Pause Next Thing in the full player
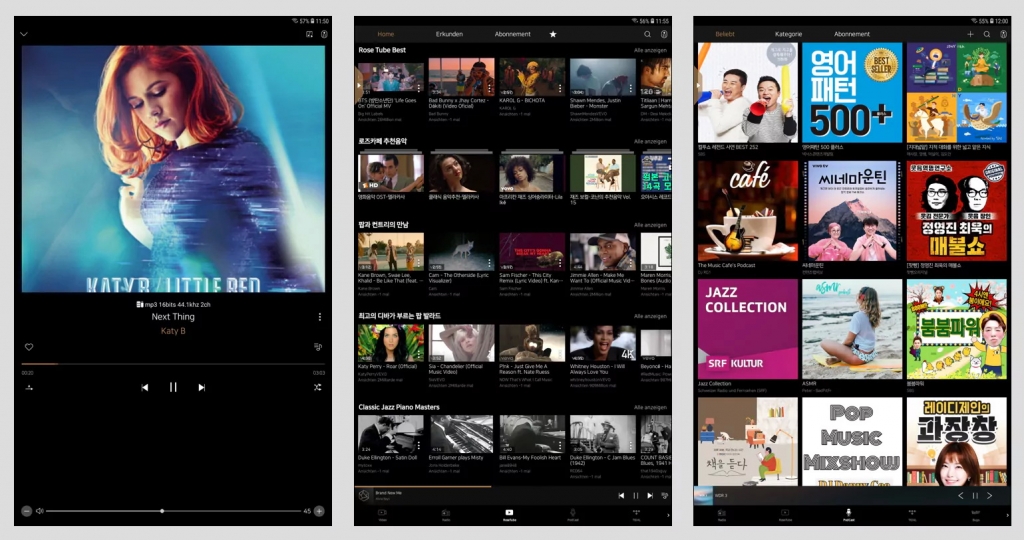 (173, 387)
